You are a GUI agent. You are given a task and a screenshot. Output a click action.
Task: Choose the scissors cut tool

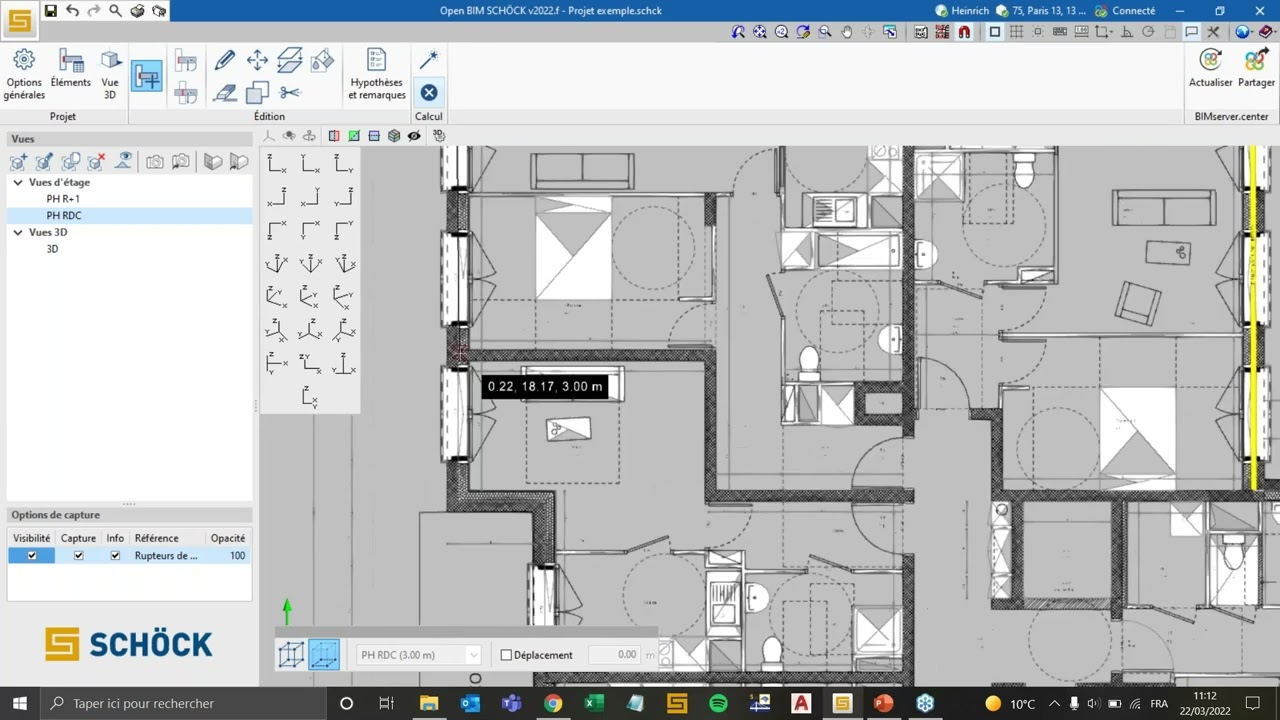290,93
